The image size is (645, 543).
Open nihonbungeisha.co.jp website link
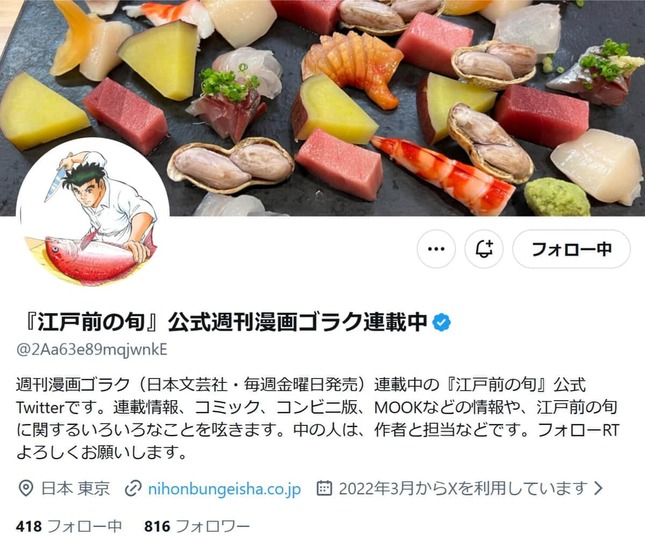(224, 489)
